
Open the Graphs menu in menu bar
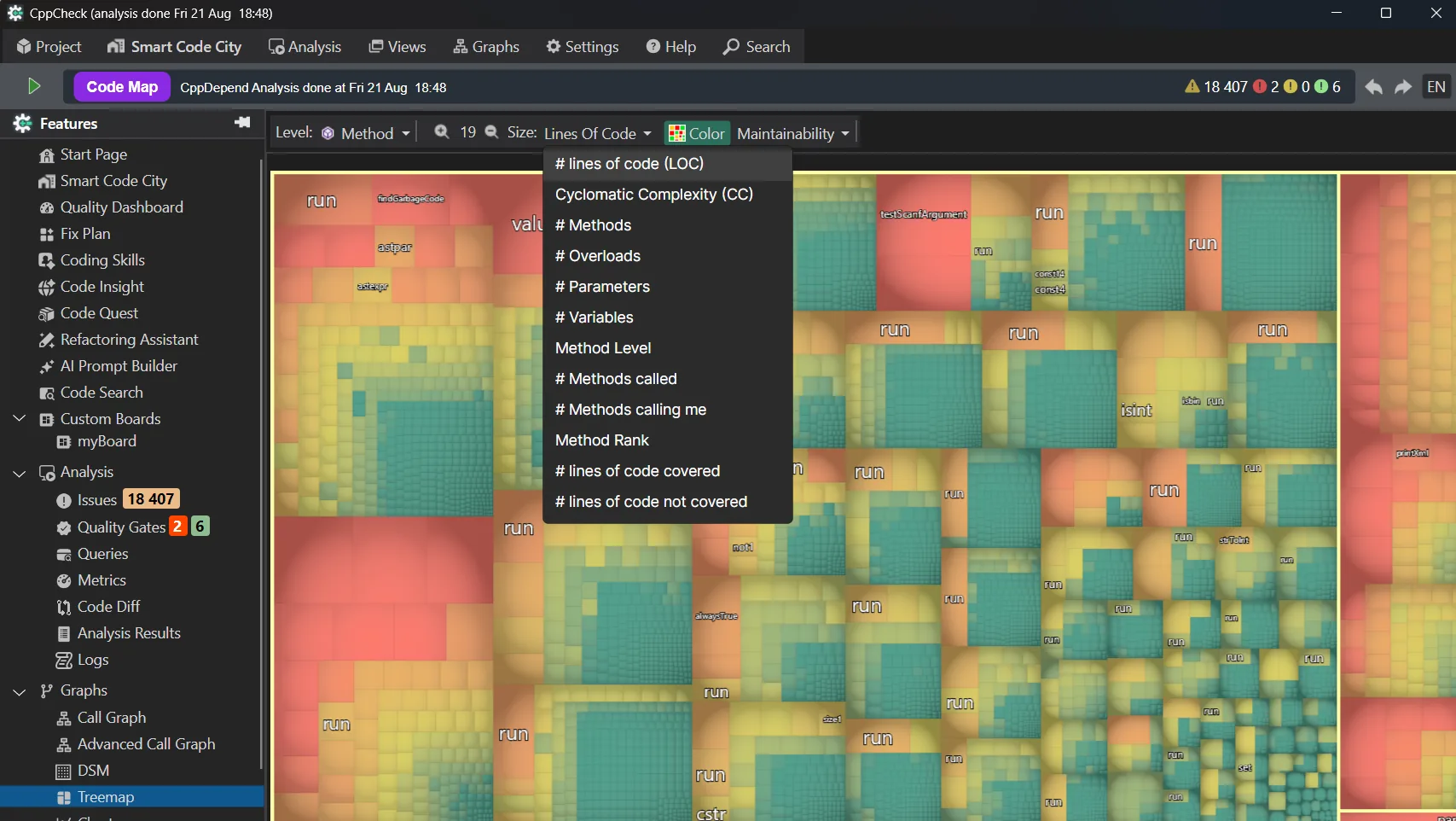point(486,46)
